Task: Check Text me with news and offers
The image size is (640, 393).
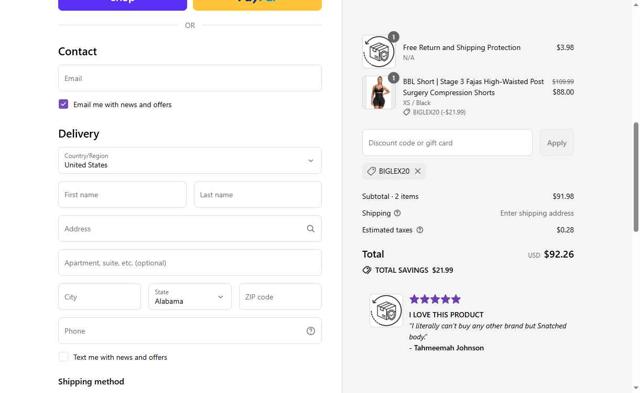Action: tap(63, 357)
